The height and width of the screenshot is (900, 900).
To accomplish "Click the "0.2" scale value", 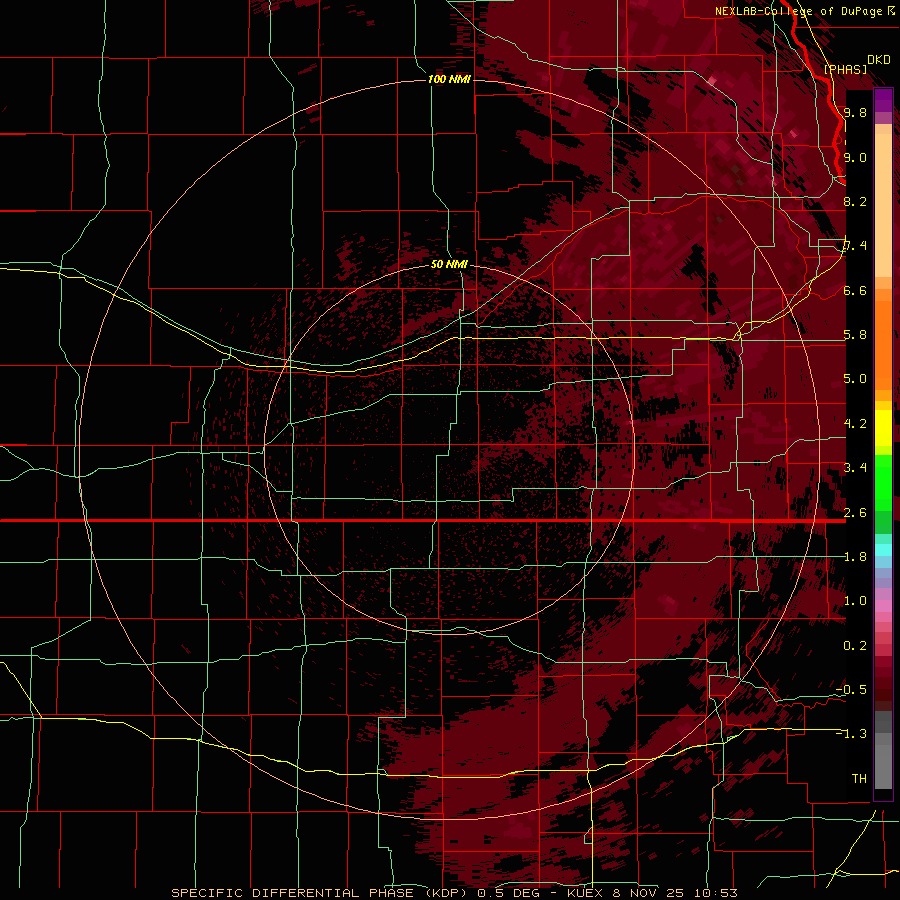I will click(x=855, y=646).
